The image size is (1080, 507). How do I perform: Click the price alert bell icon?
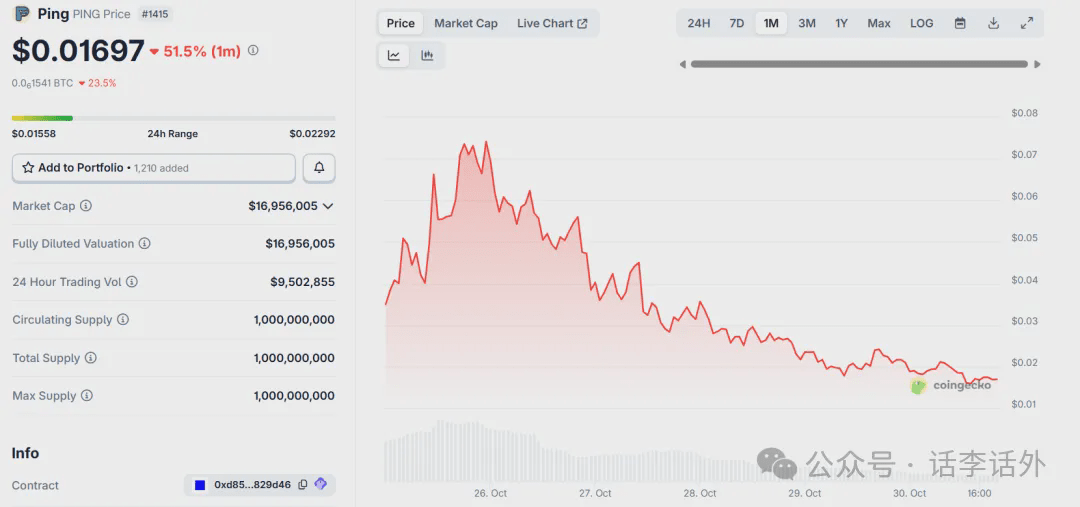tap(319, 168)
